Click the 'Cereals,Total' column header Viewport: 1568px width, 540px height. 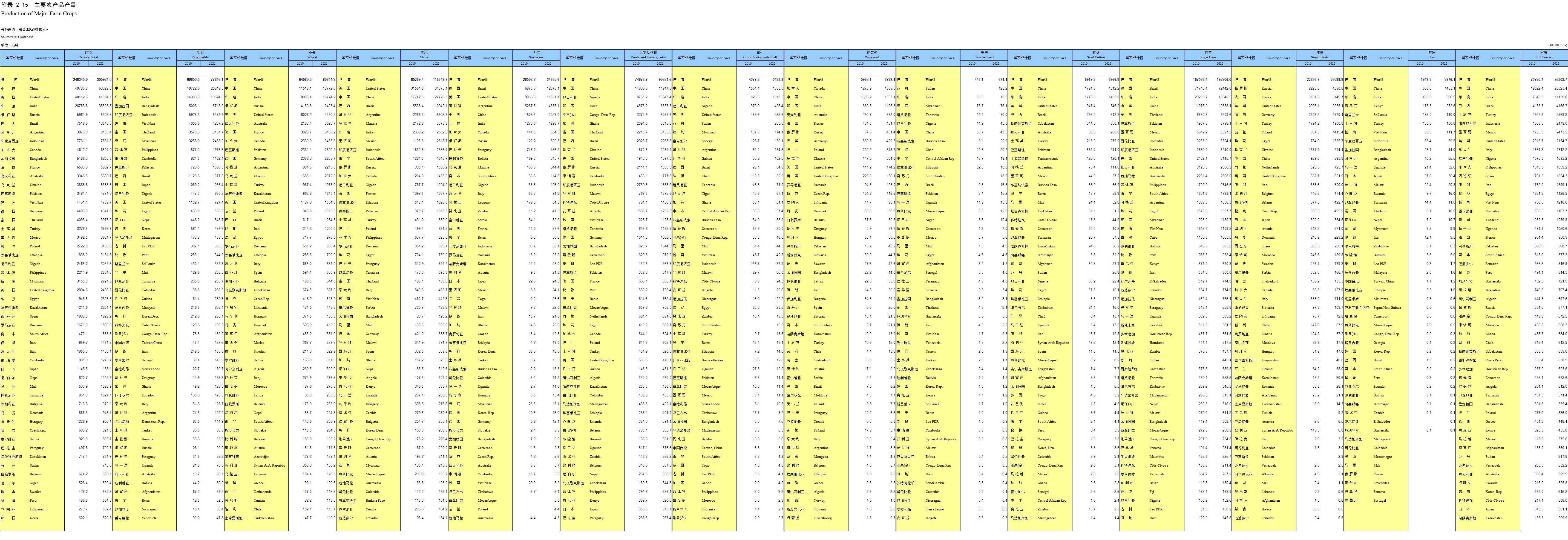click(x=88, y=57)
